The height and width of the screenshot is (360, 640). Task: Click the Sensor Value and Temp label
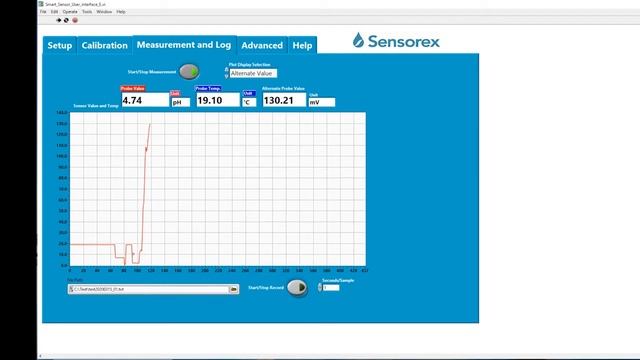tap(96, 106)
